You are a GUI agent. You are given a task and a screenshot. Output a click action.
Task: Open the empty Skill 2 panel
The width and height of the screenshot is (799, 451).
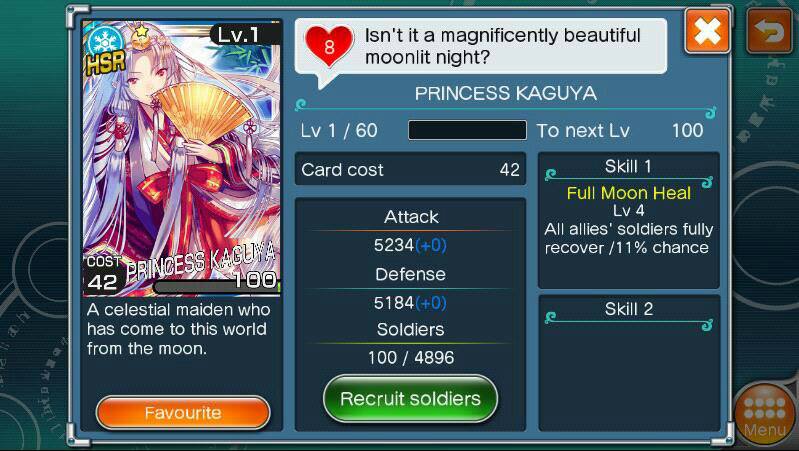(629, 363)
